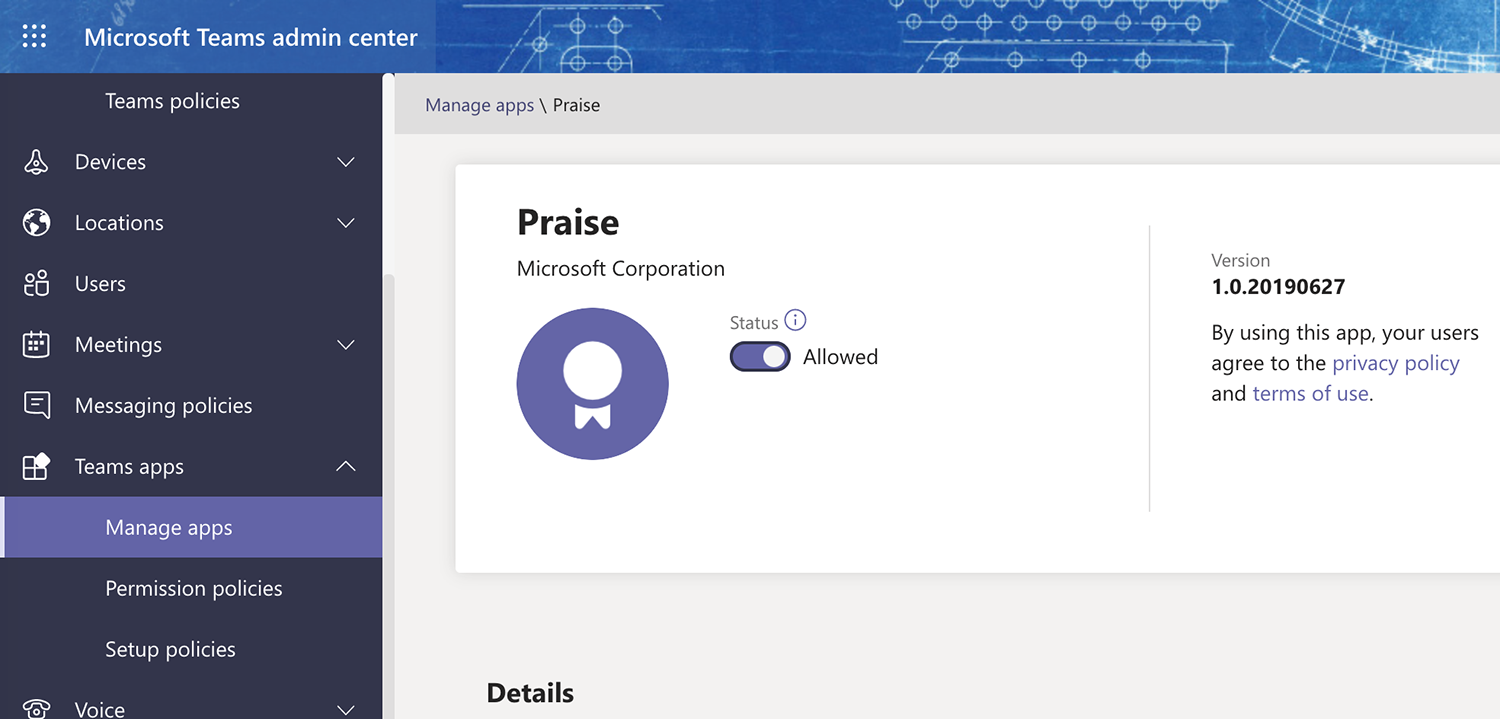Collapse the Teams apps section chevron
Screen dimensions: 1500x719
click(346, 467)
